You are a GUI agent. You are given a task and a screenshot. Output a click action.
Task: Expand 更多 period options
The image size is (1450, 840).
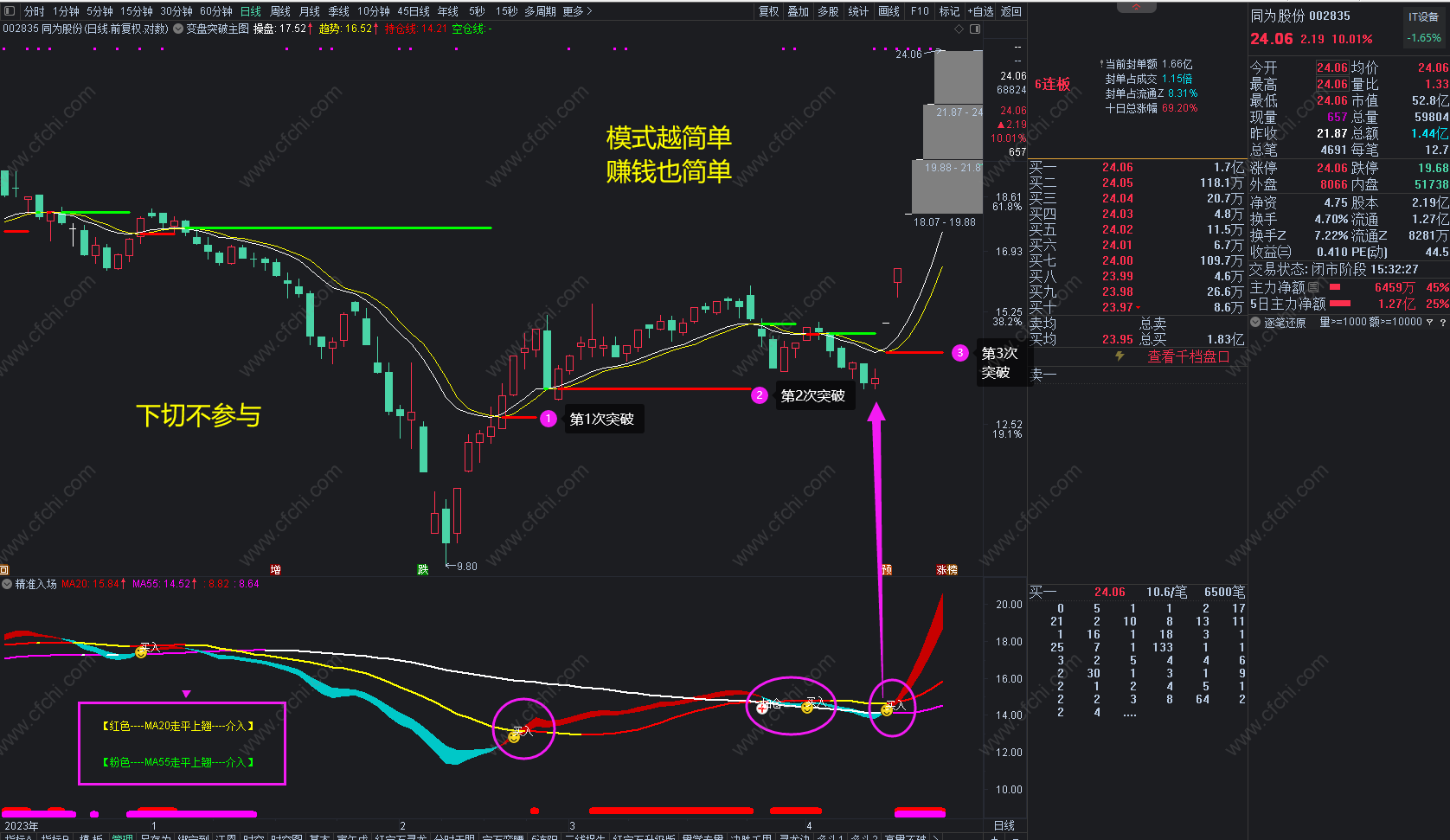pyautogui.click(x=577, y=11)
